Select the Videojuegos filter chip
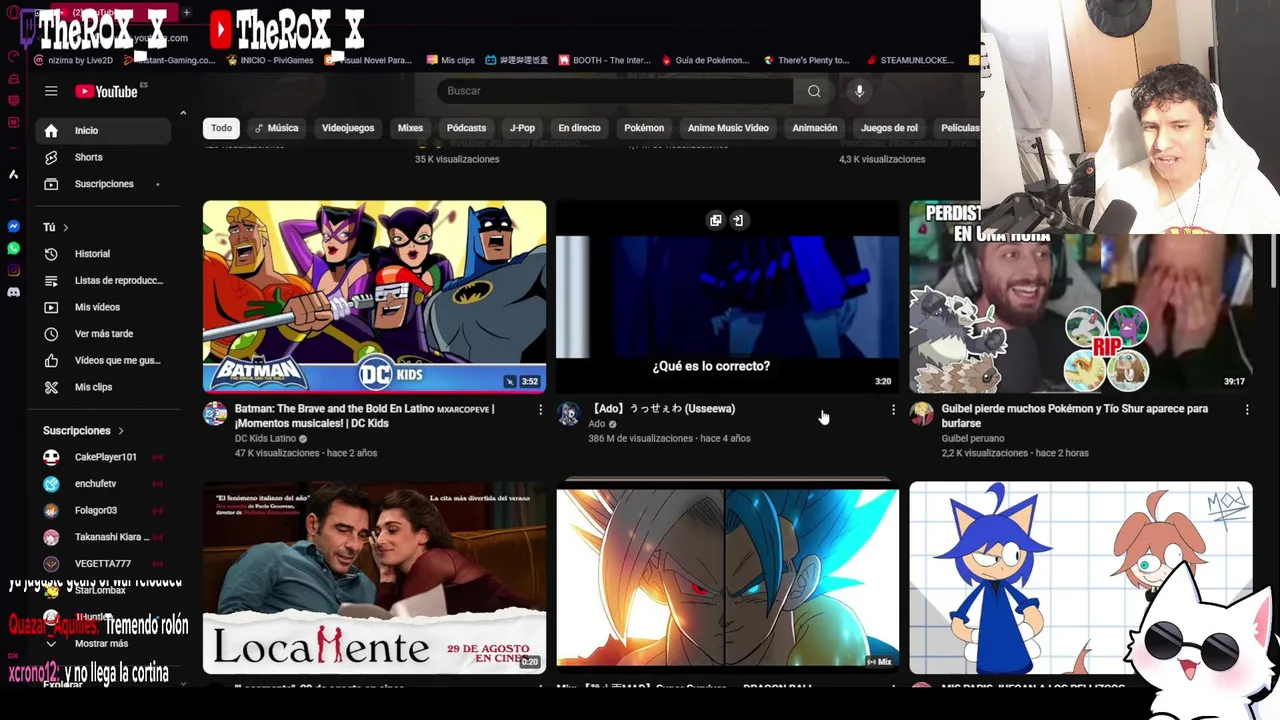Viewport: 1280px width, 720px height. click(x=348, y=128)
